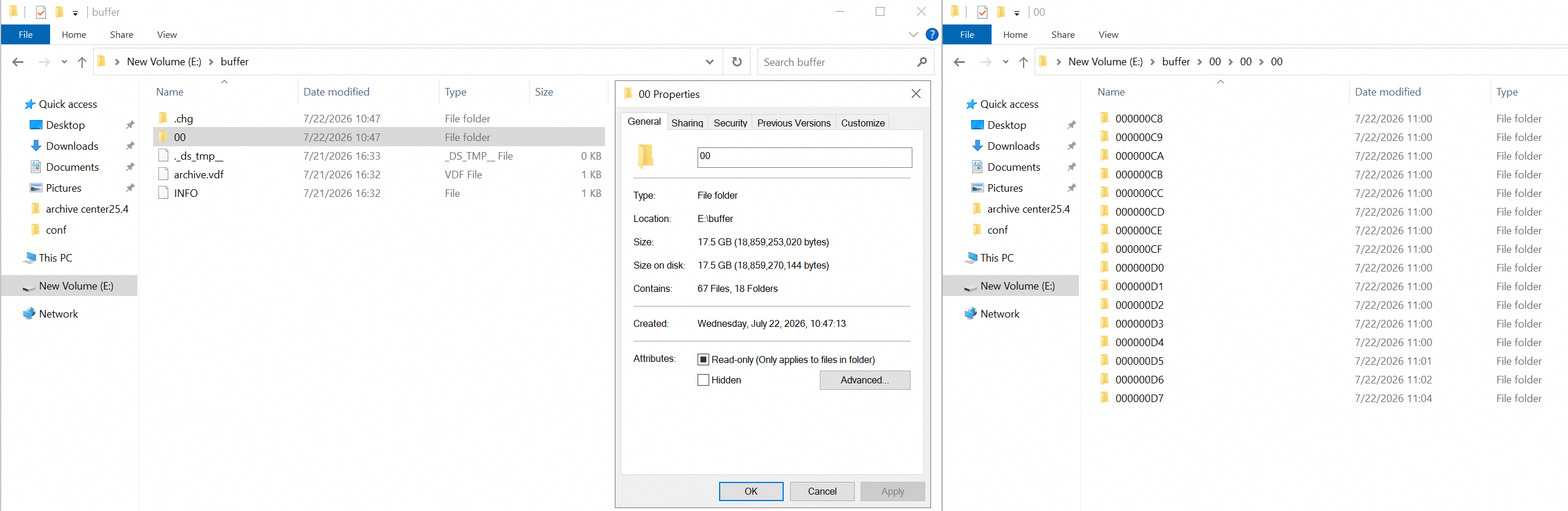Open quick access toolbar dropdown in buffer title bar

click(75, 13)
